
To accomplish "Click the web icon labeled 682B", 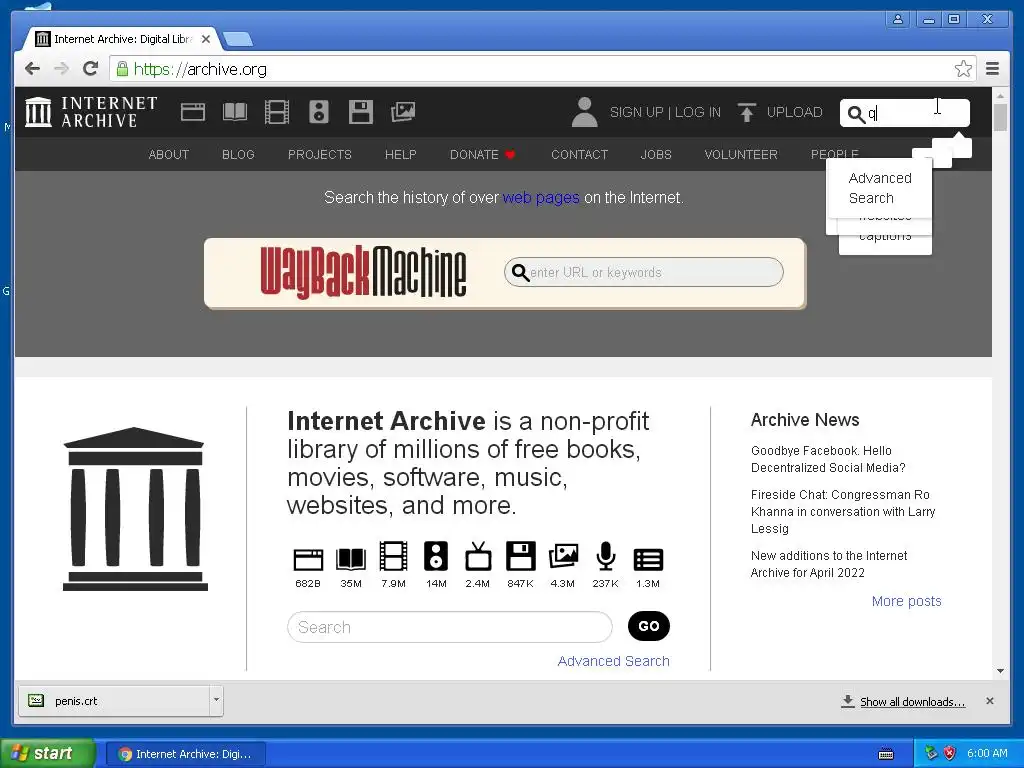I will click(308, 560).
